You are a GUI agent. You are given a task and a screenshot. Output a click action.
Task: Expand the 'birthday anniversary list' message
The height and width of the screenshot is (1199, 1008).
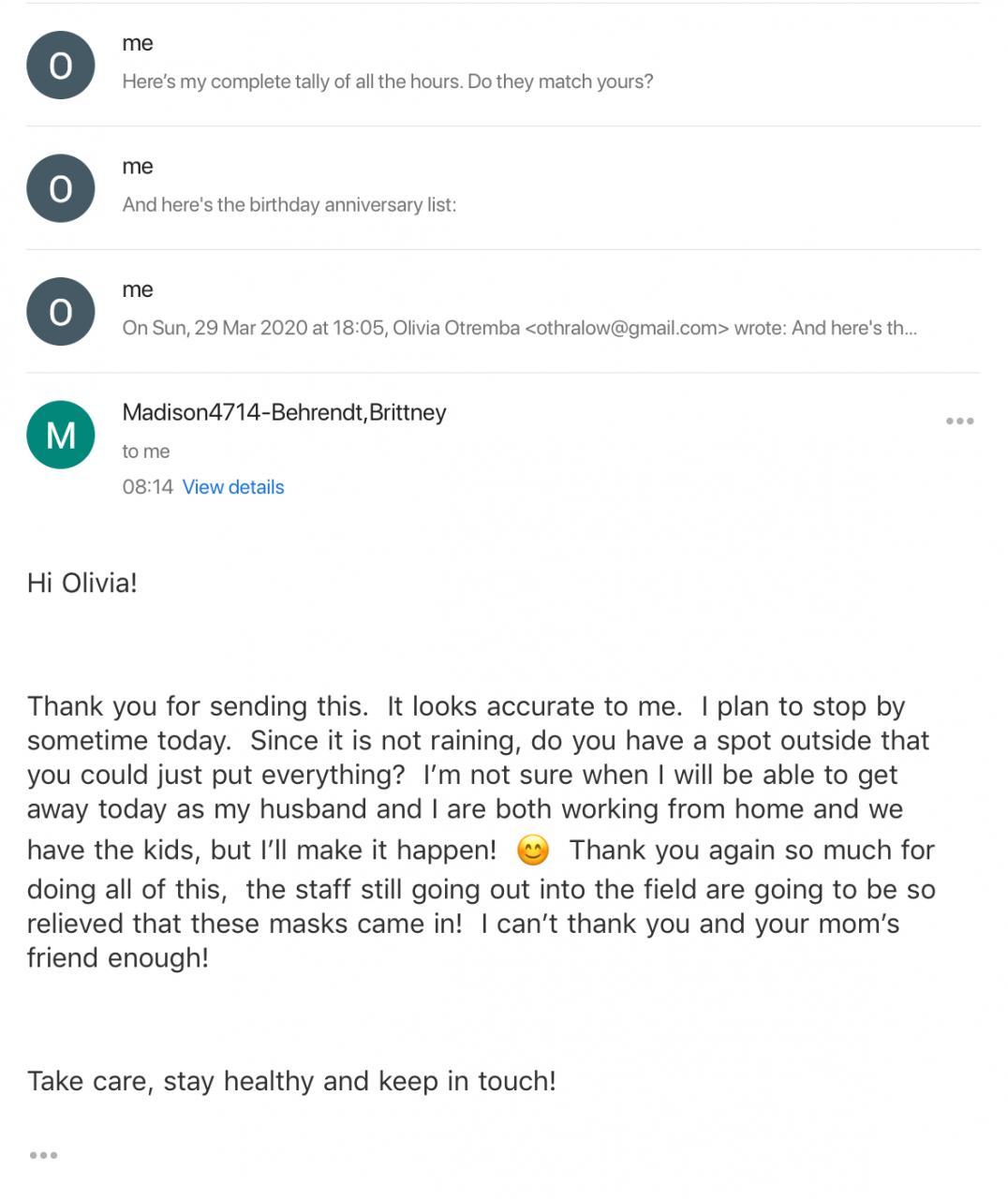pos(289,204)
